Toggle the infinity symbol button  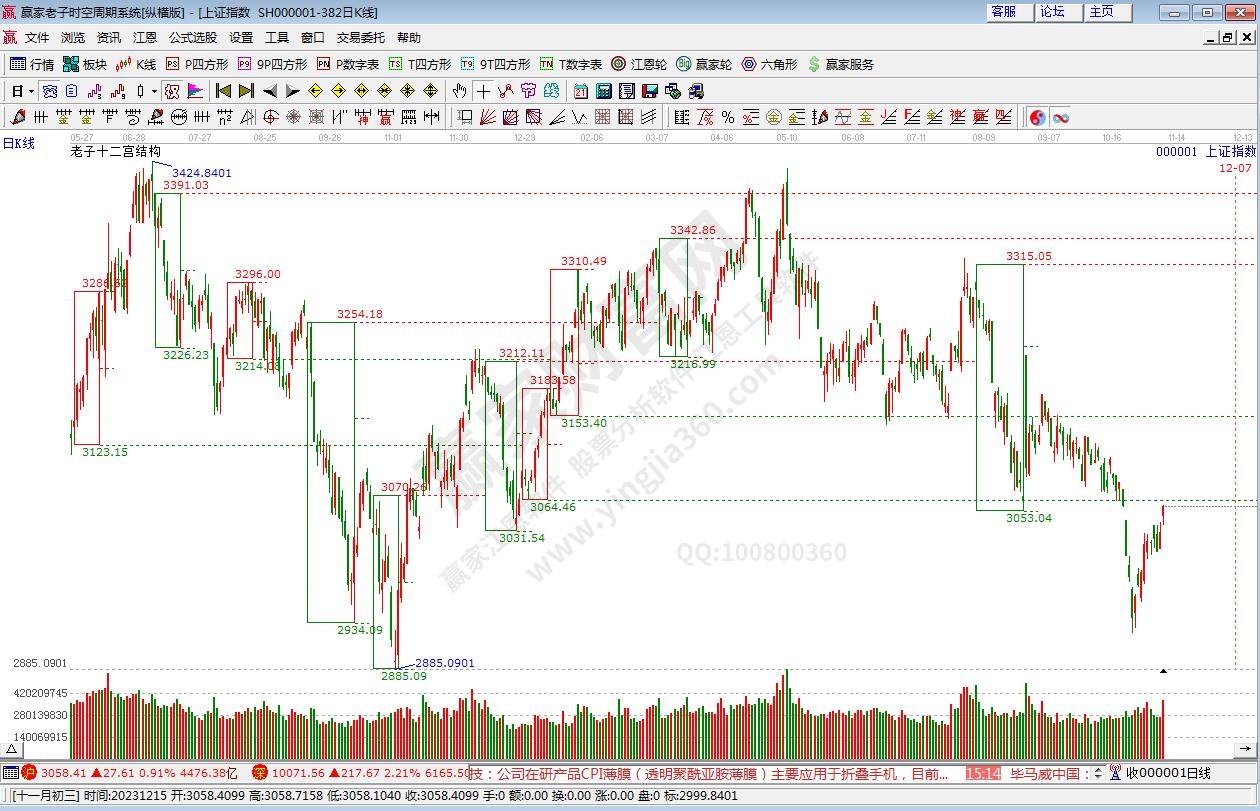(x=1060, y=117)
